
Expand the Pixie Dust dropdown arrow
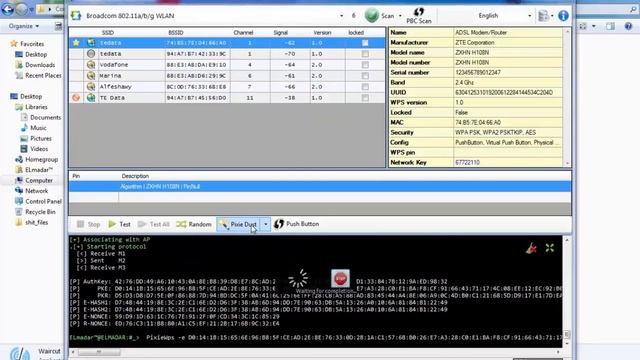tap(266, 224)
